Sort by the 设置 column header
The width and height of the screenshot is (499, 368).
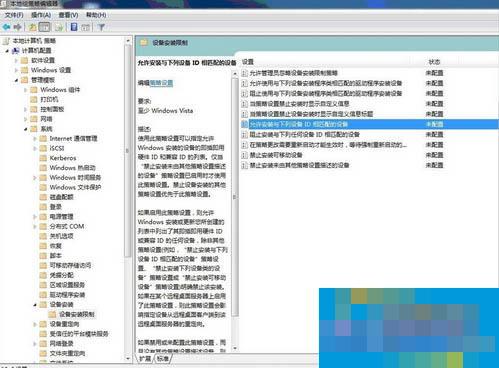(x=248, y=62)
